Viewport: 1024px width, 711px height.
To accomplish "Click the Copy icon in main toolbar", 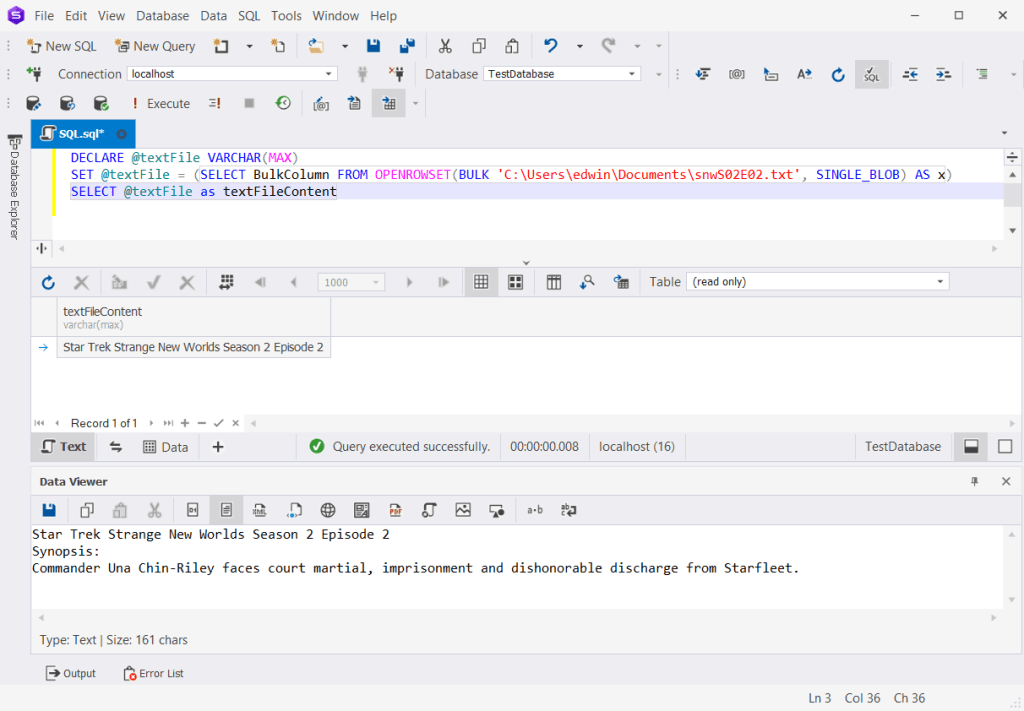I will (x=479, y=46).
